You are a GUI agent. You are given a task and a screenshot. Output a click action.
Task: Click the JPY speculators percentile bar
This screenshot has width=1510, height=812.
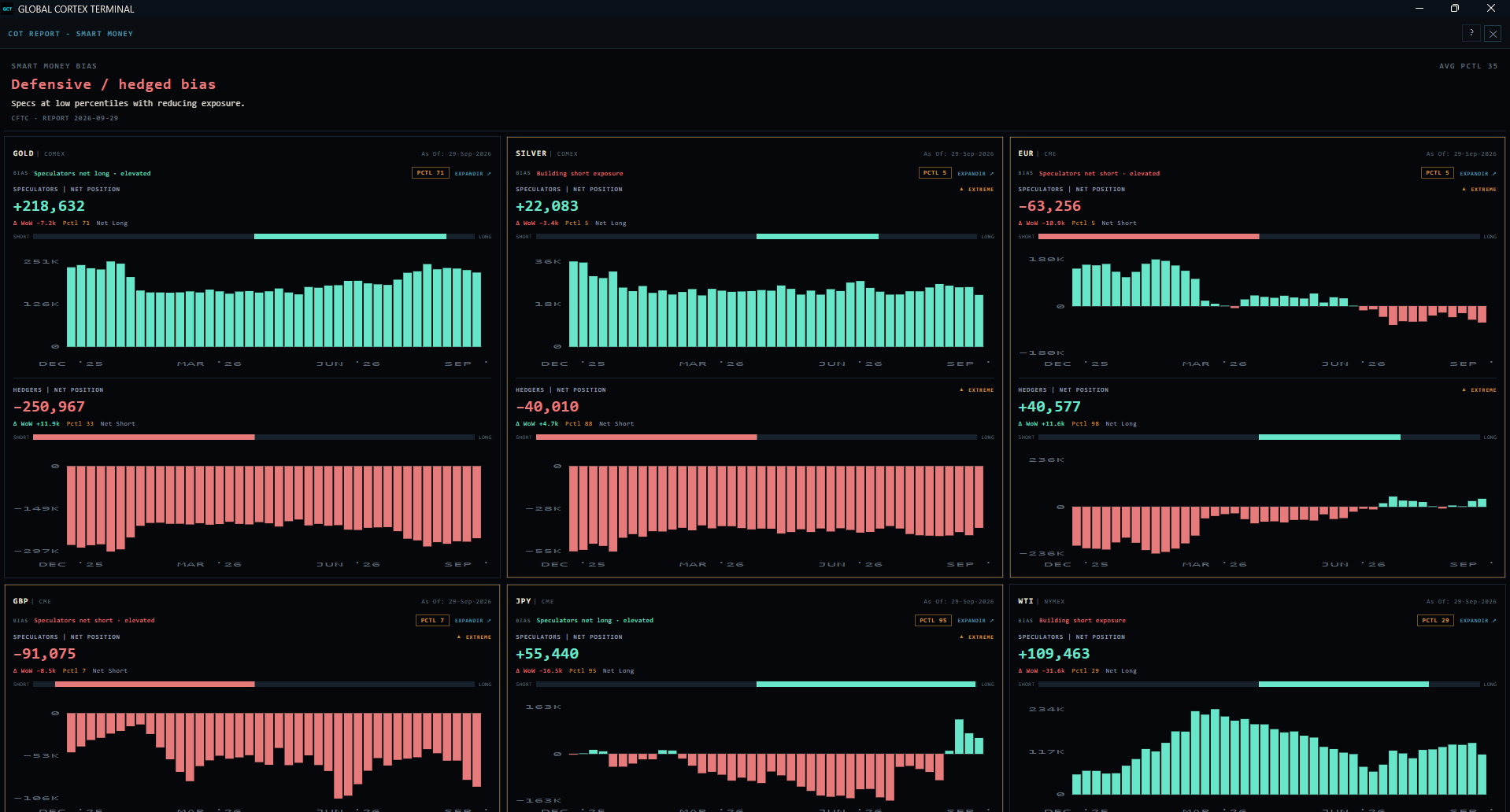click(x=757, y=685)
